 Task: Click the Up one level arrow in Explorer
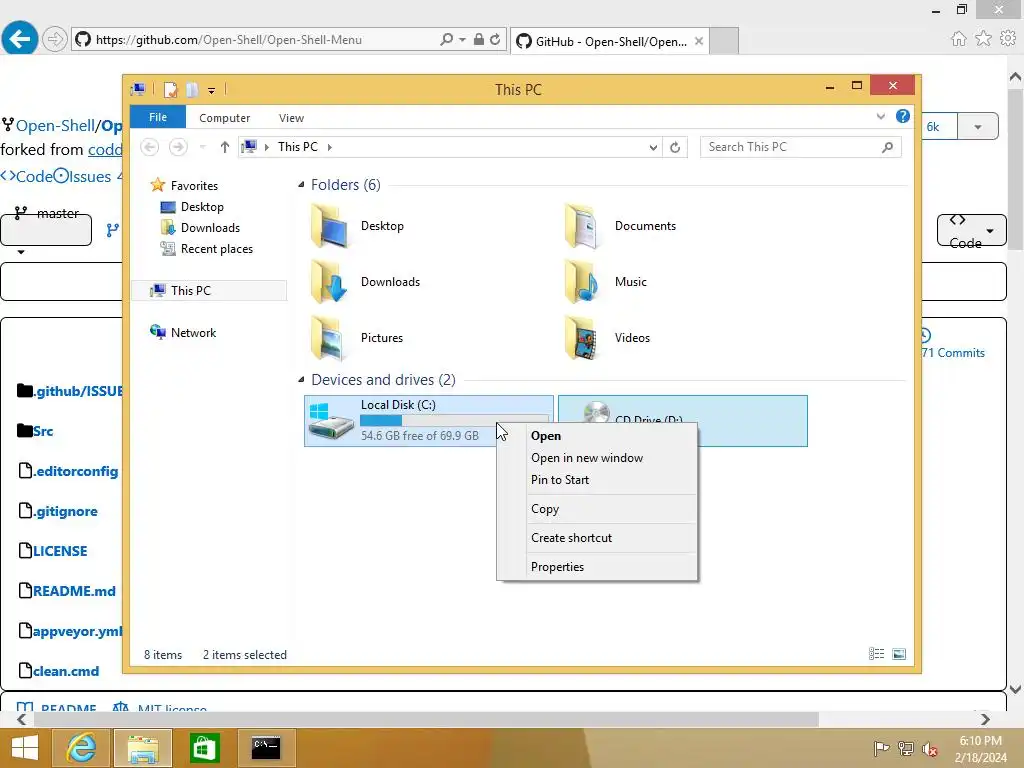pyautogui.click(x=225, y=147)
